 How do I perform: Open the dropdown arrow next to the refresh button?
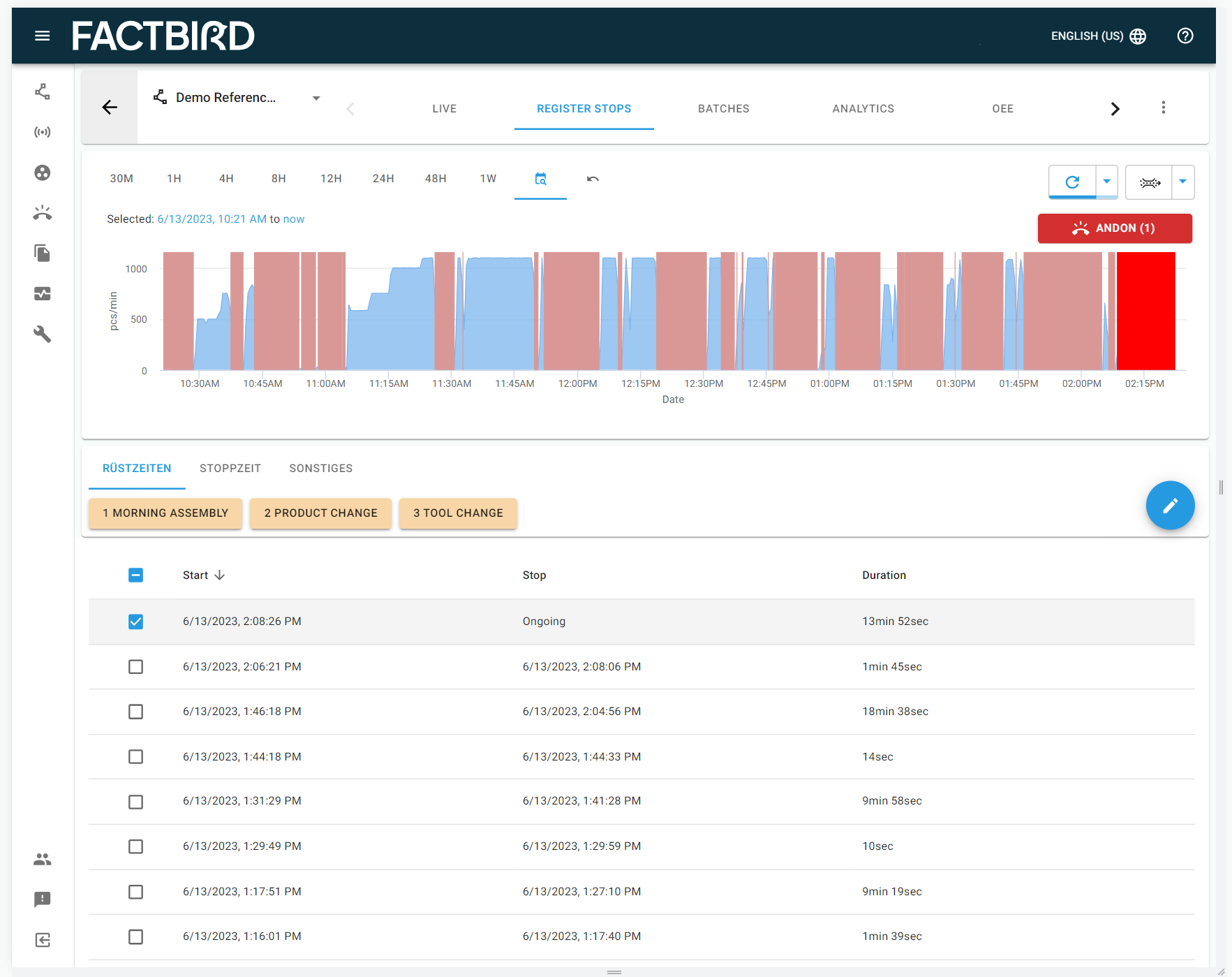[1106, 182]
